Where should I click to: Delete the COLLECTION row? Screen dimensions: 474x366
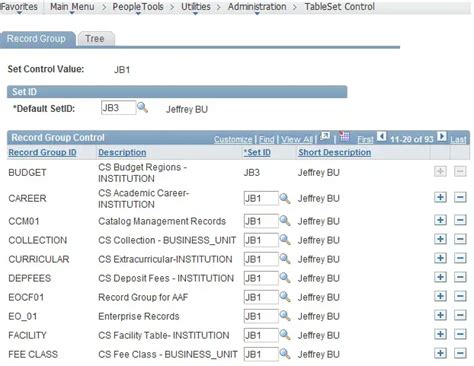tap(460, 239)
